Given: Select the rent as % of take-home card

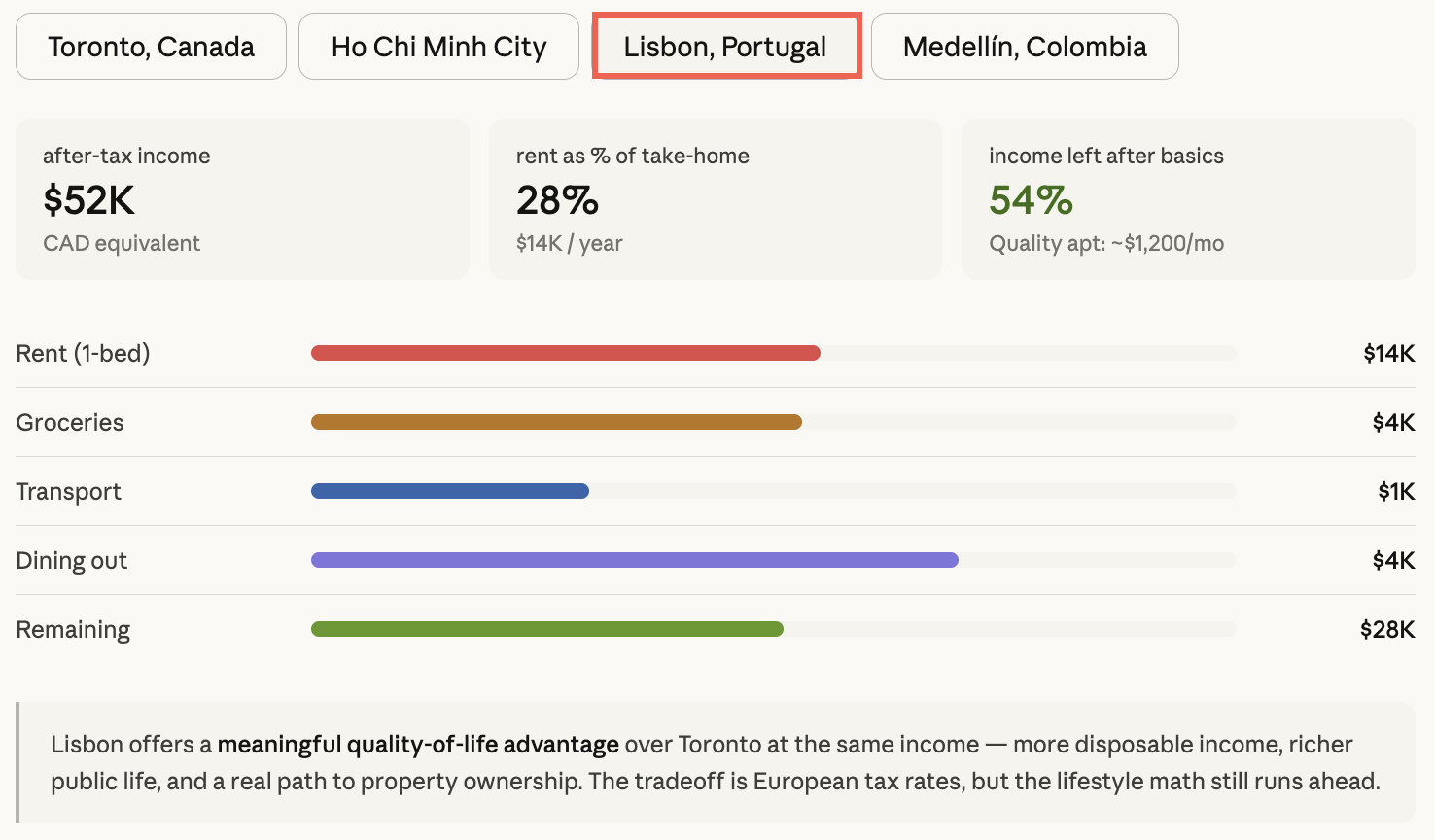Looking at the screenshot, I should (715, 199).
